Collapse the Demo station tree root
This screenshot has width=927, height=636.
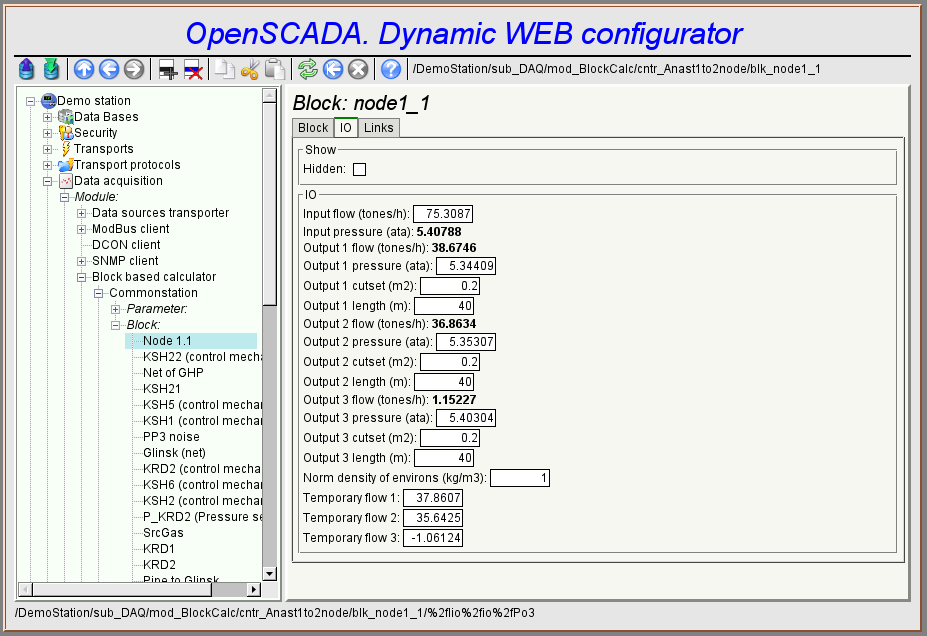(30, 102)
